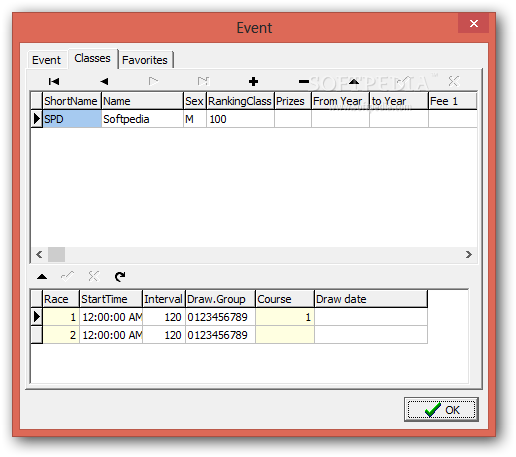
Task: Switch to the Event tab
Action: [46, 60]
